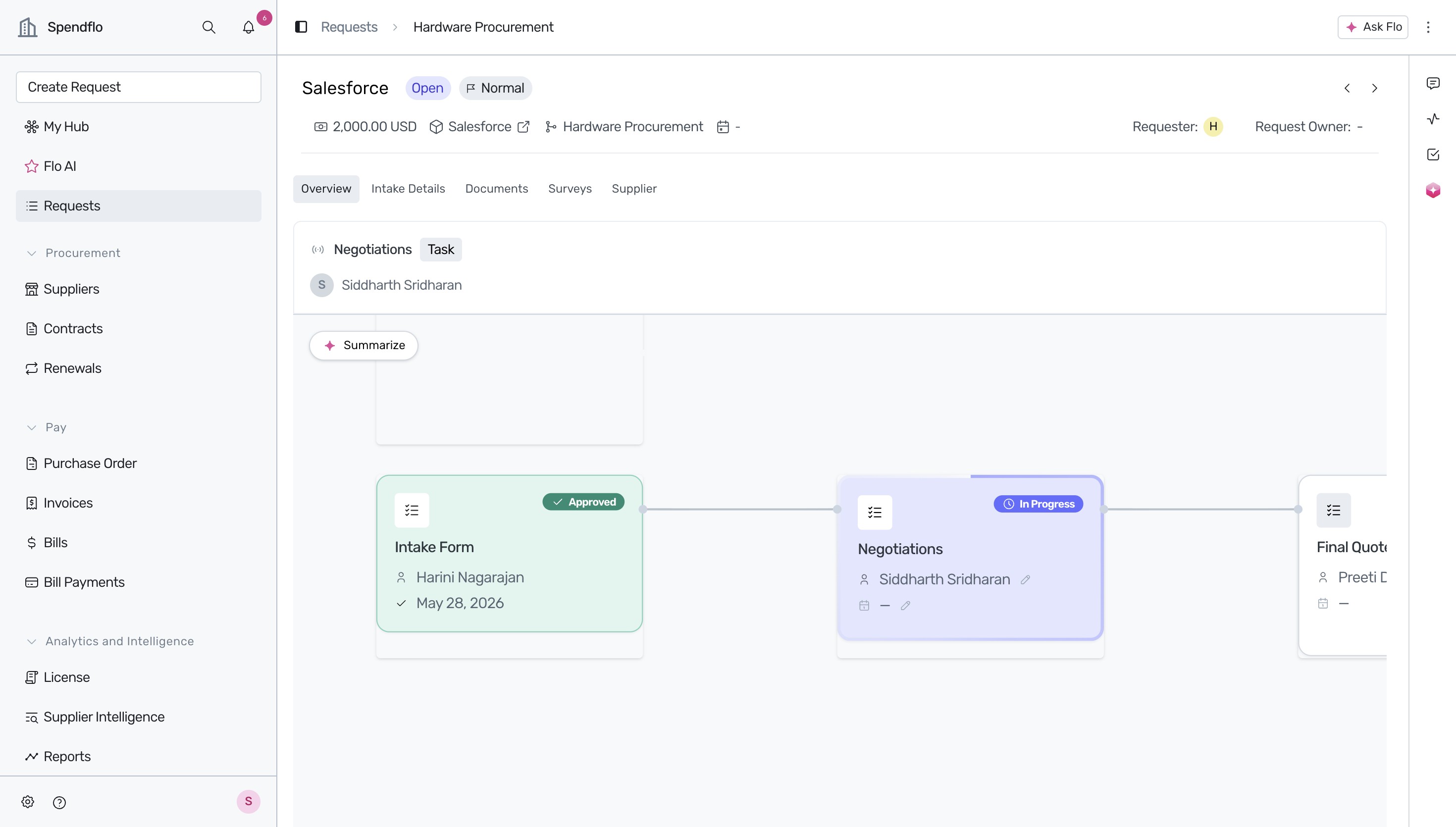The height and width of the screenshot is (827, 1456).
Task: Open help question mark icon
Action: coord(59,802)
